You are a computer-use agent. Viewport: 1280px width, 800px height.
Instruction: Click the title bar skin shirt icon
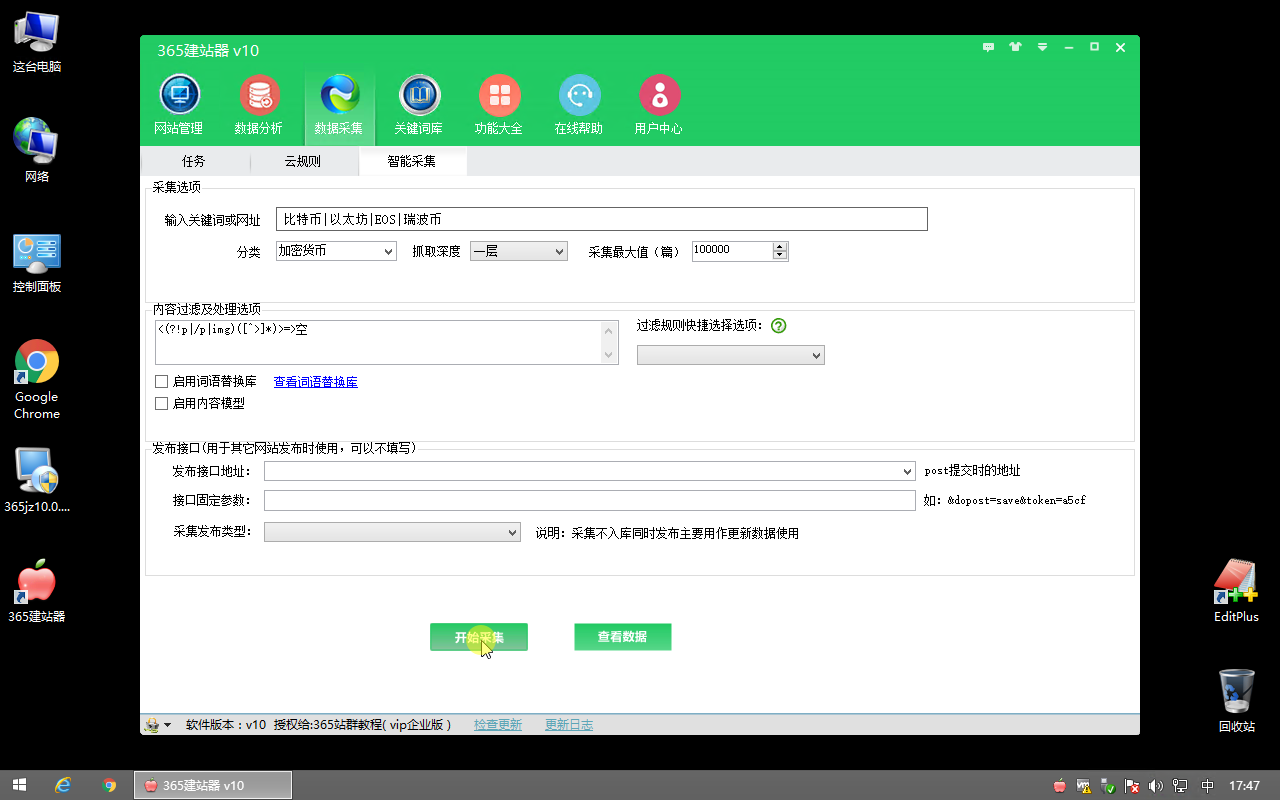1016,47
